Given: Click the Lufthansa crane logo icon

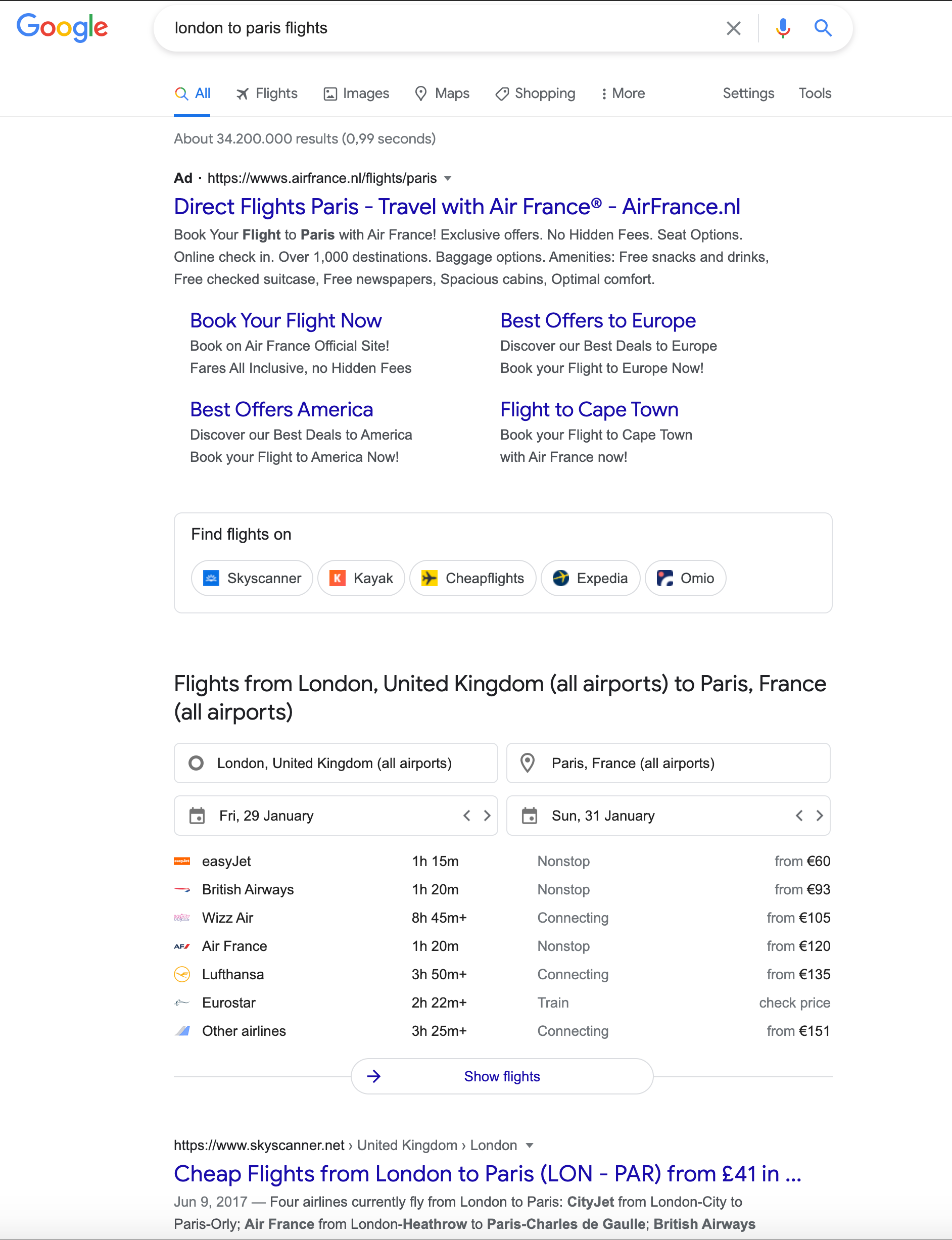Looking at the screenshot, I should click(x=182, y=975).
